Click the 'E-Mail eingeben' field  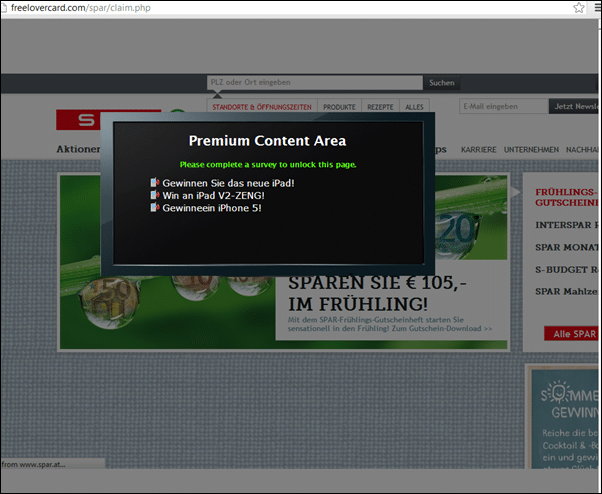pyautogui.click(x=504, y=106)
